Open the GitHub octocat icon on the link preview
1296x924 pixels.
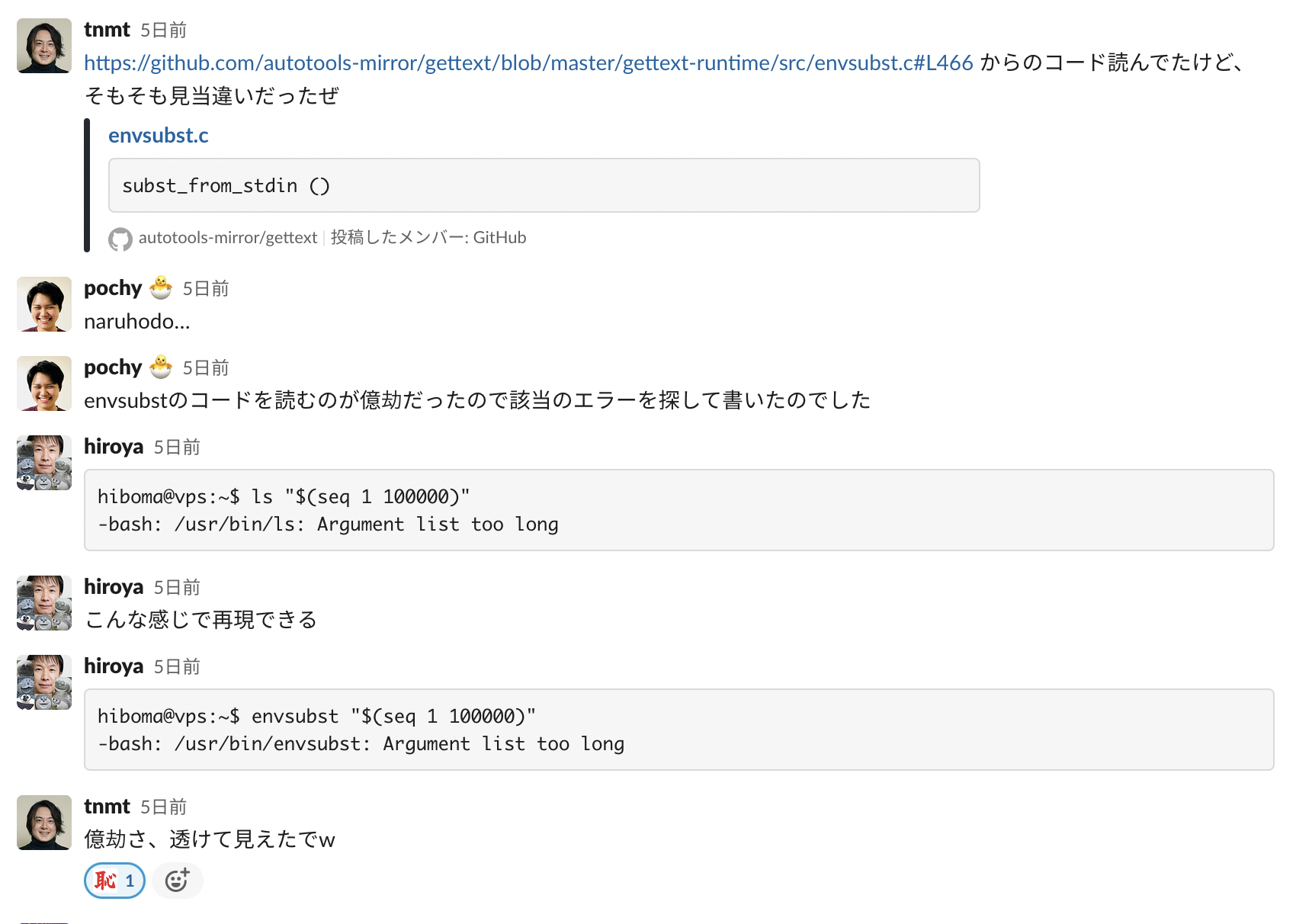click(x=120, y=238)
